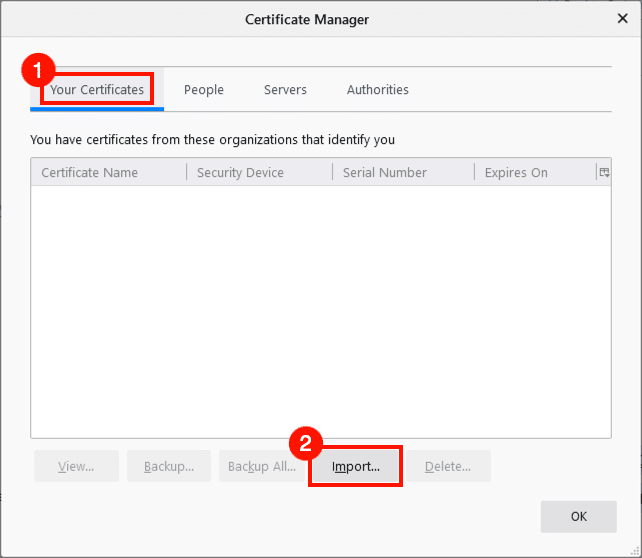
Task: Confirm with the OK button
Action: tap(578, 517)
